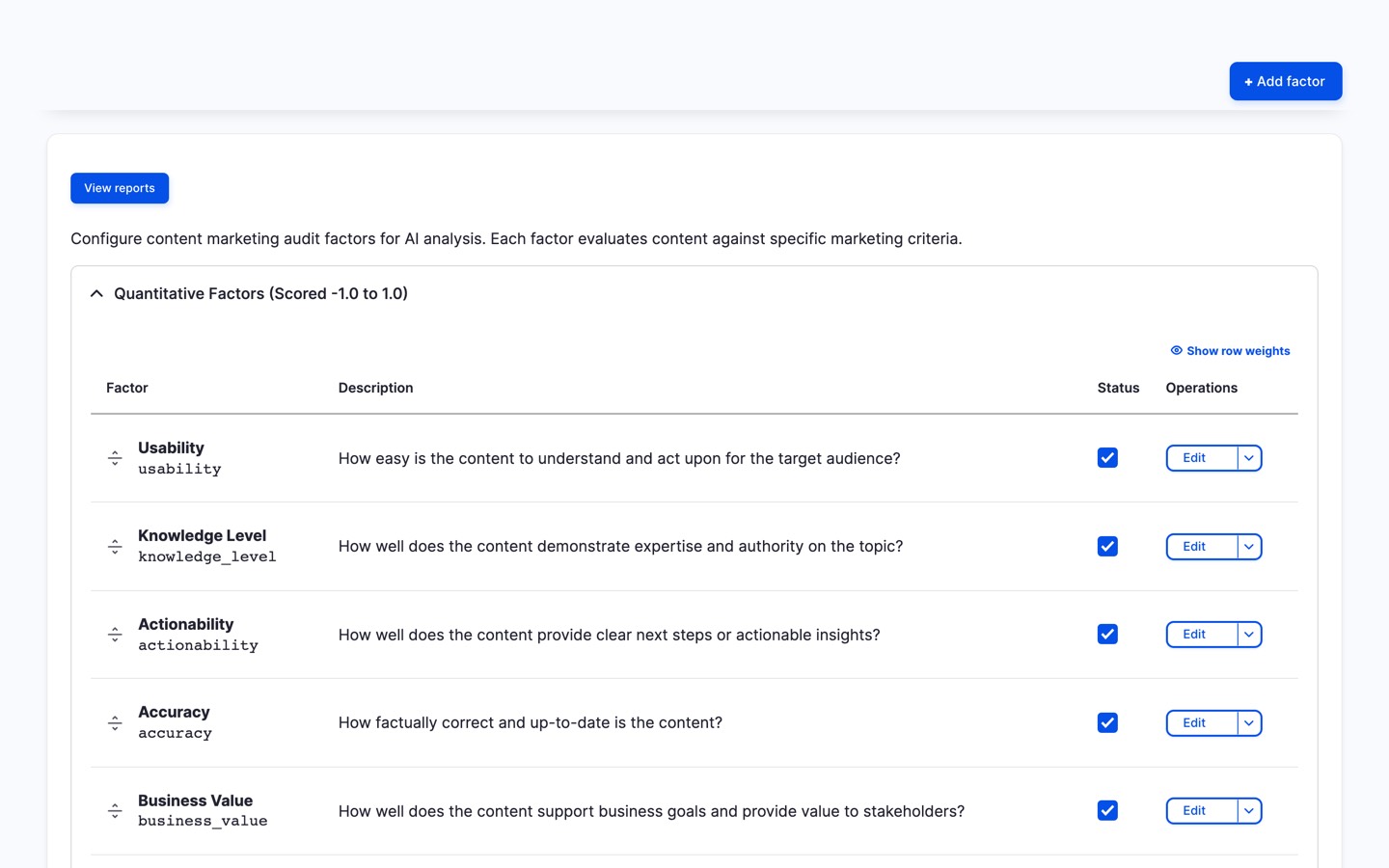The height and width of the screenshot is (868, 1389).
Task: Uncheck the Knowledge Level status checkbox
Action: point(1107,546)
